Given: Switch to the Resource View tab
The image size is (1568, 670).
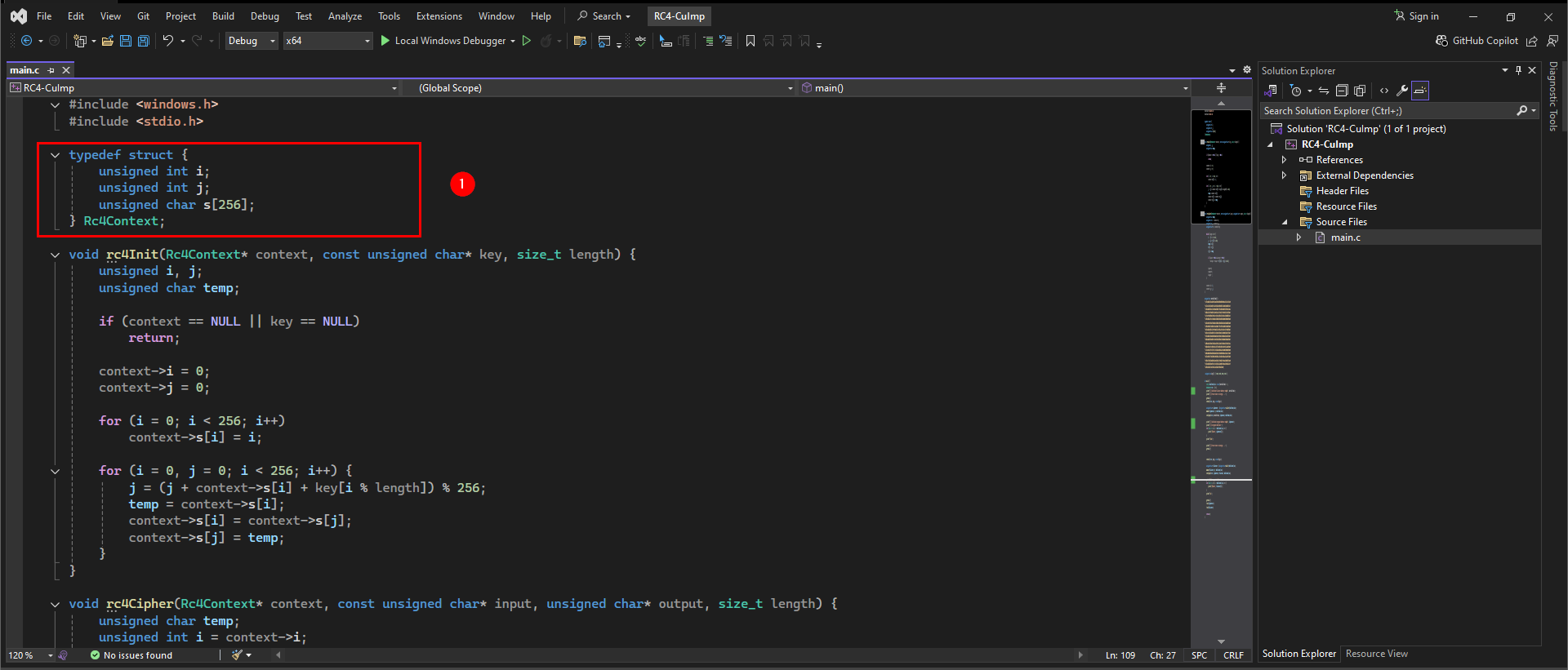Looking at the screenshot, I should 1377,654.
